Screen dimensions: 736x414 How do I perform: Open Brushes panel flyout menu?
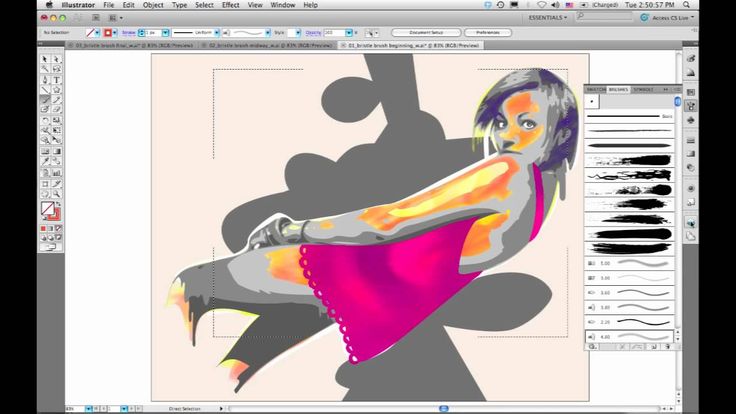click(x=677, y=89)
